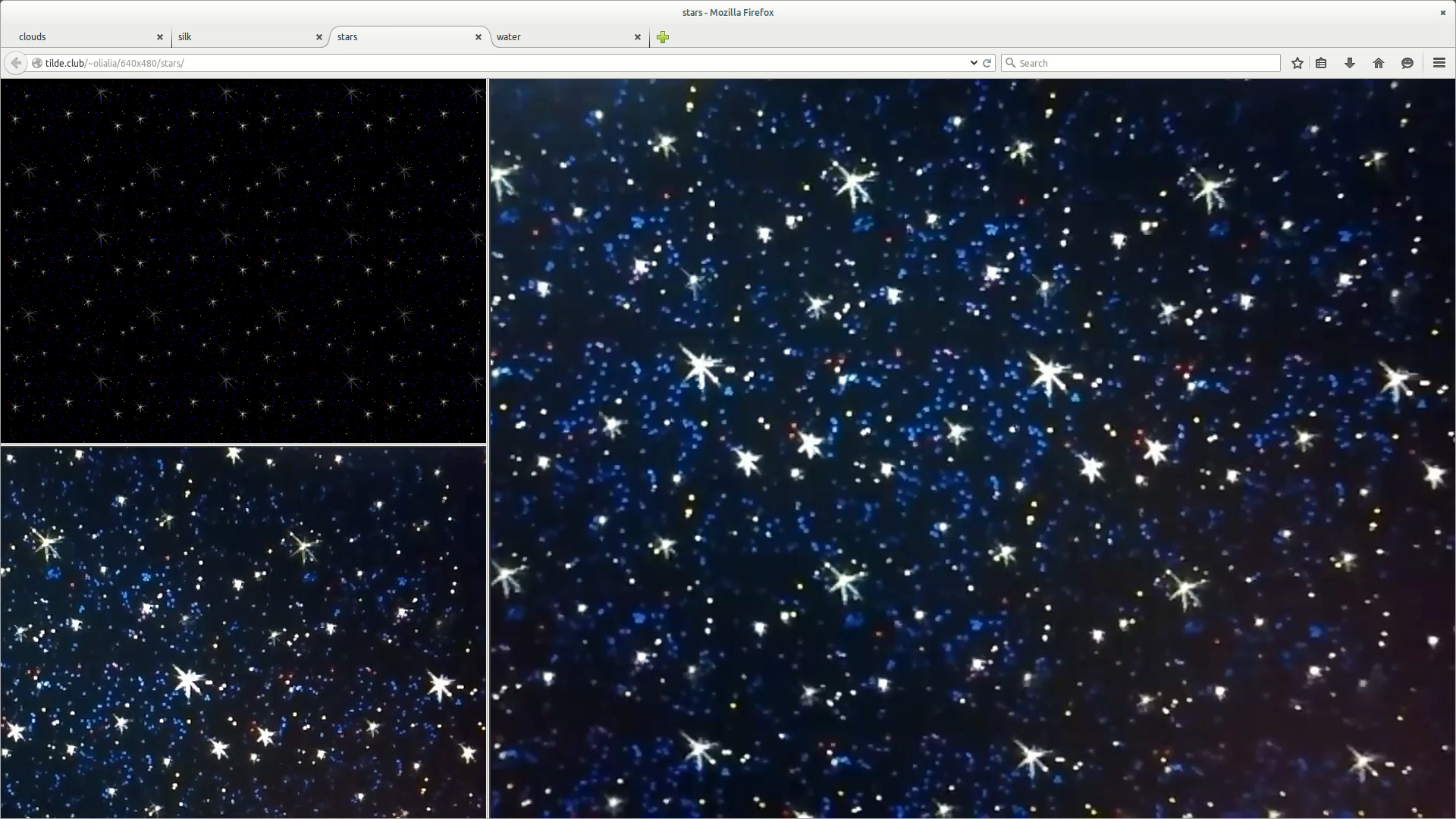This screenshot has width=1456, height=819.
Task: Show bookmarks list icon
Action: tap(1321, 63)
